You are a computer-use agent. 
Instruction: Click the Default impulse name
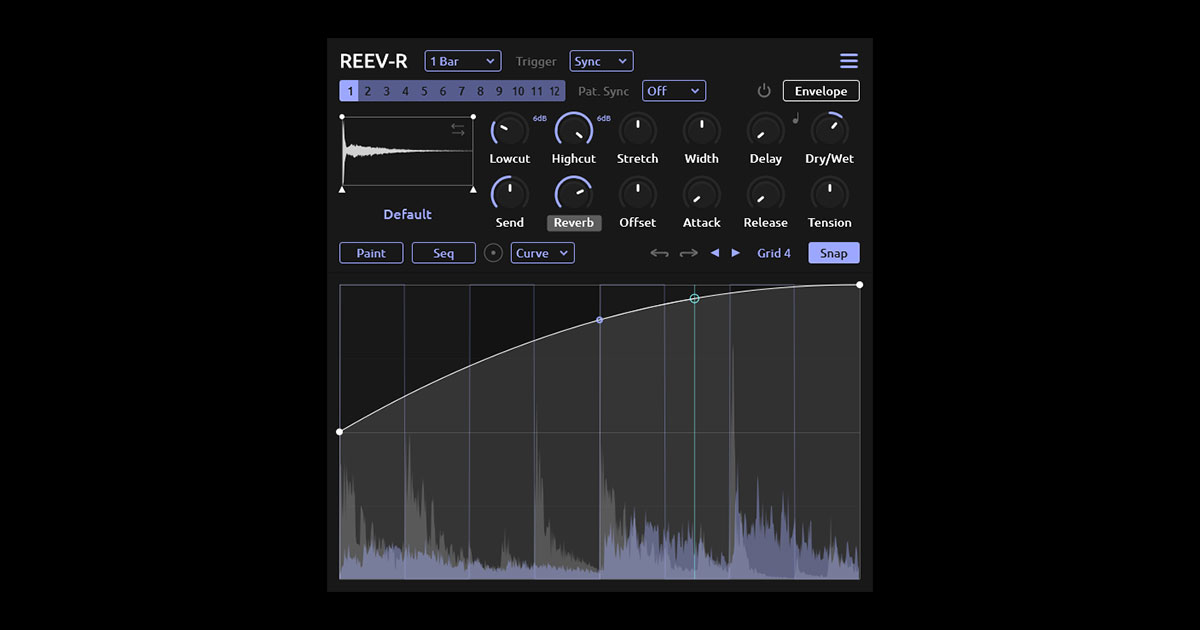(x=408, y=214)
